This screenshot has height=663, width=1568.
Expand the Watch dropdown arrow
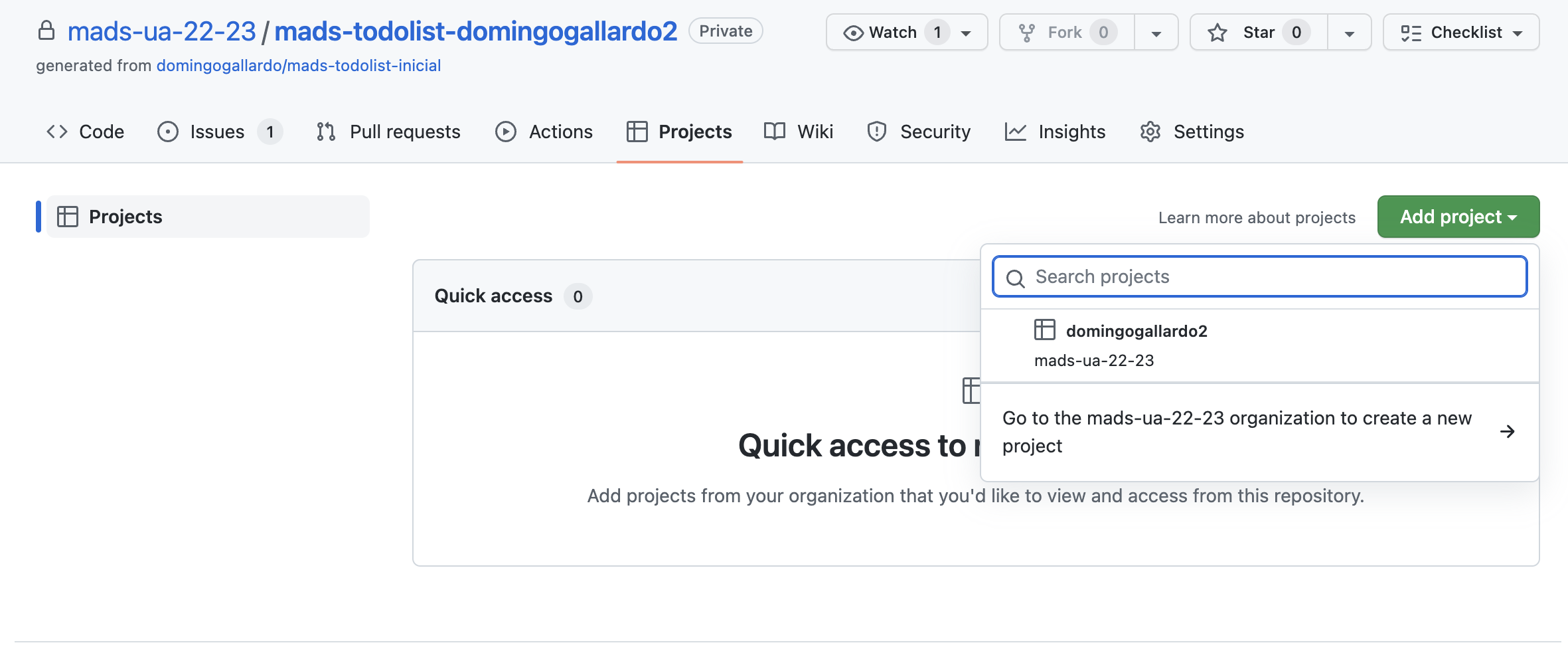pyautogui.click(x=967, y=33)
